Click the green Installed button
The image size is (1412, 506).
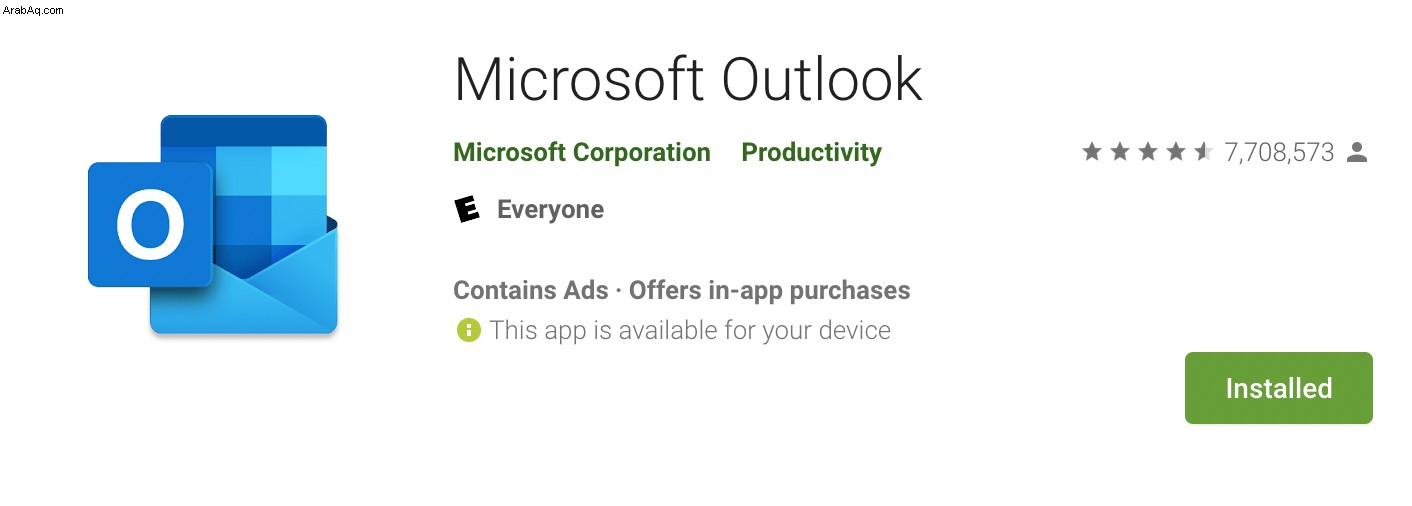1278,388
